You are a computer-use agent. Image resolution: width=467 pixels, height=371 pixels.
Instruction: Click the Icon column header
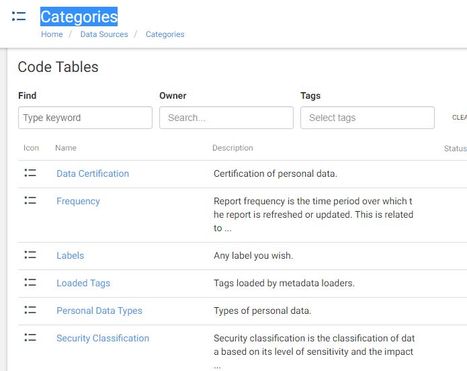pos(31,148)
